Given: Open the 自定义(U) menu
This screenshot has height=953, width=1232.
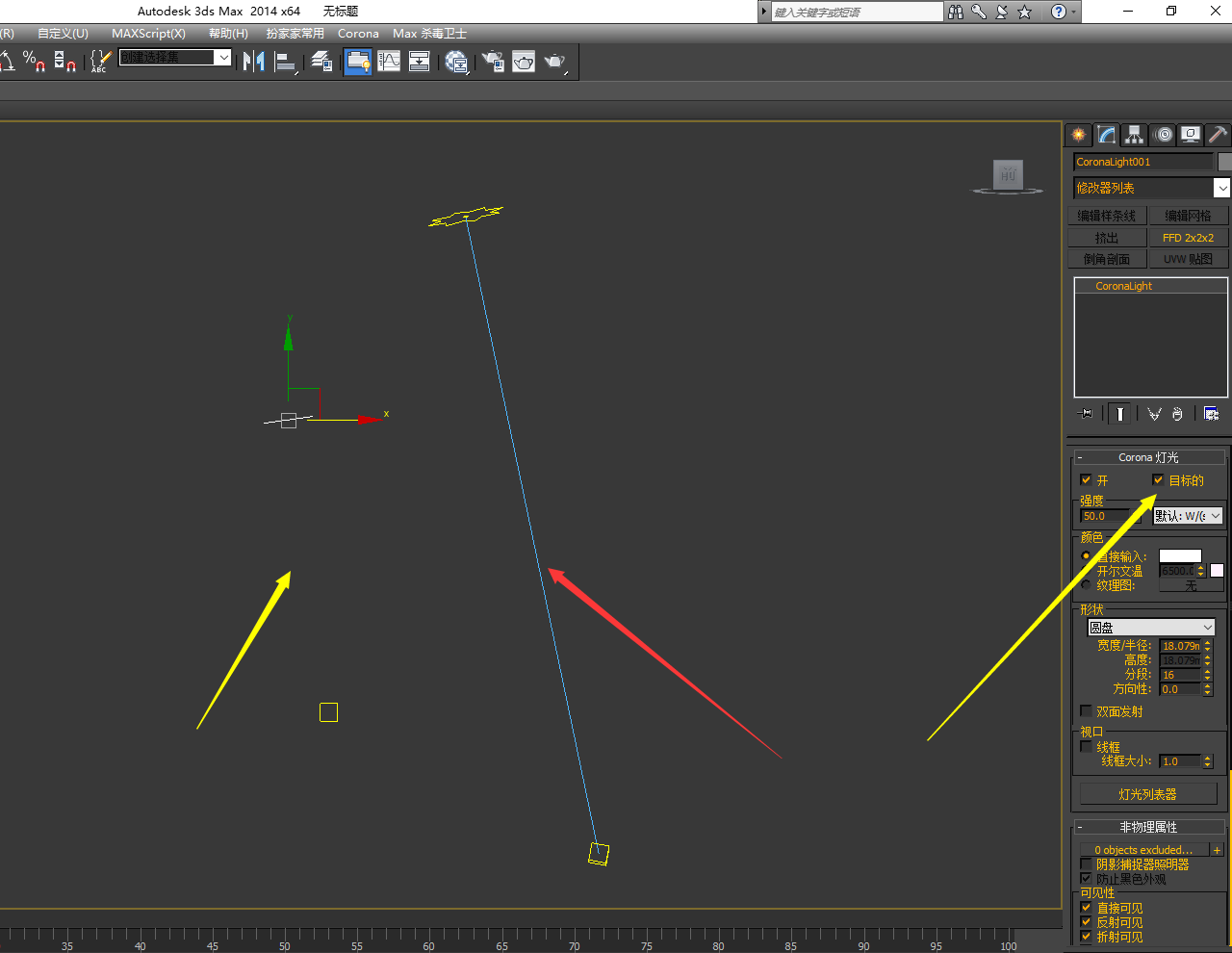Looking at the screenshot, I should [63, 34].
